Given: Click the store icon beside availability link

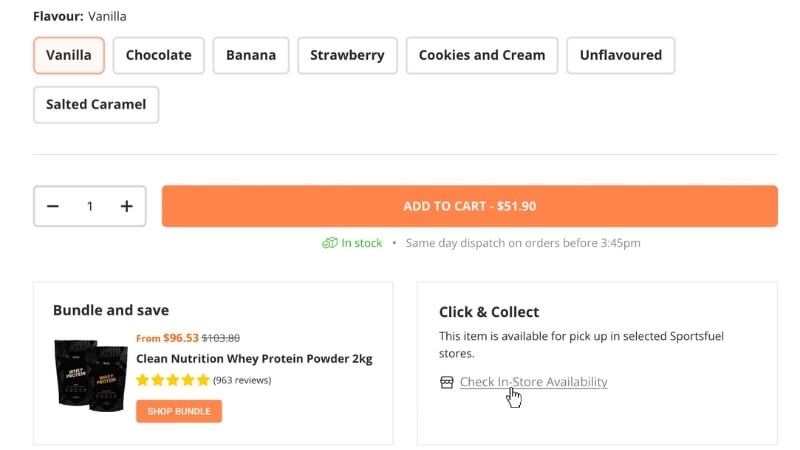Looking at the screenshot, I should (x=447, y=382).
